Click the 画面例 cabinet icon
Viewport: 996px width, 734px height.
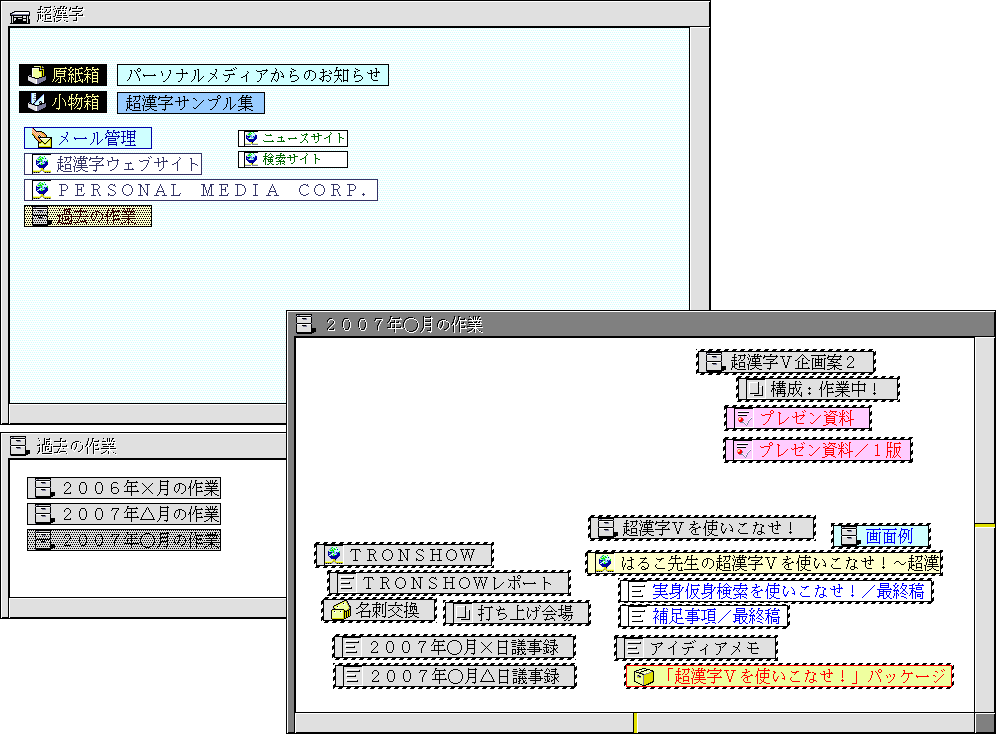point(849,536)
